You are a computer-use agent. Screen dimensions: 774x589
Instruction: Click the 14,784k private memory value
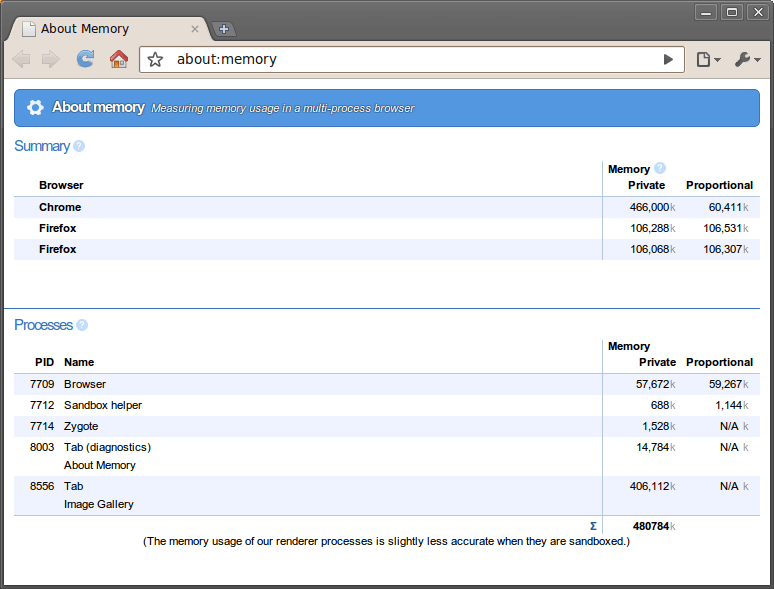[656, 447]
